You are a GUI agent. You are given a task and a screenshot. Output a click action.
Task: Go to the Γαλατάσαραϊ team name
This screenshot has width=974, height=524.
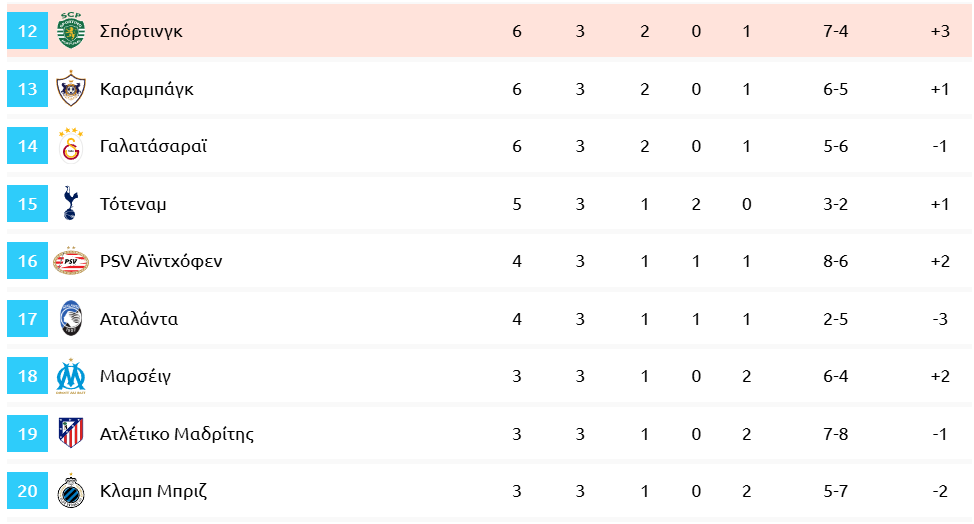pyautogui.click(x=153, y=146)
